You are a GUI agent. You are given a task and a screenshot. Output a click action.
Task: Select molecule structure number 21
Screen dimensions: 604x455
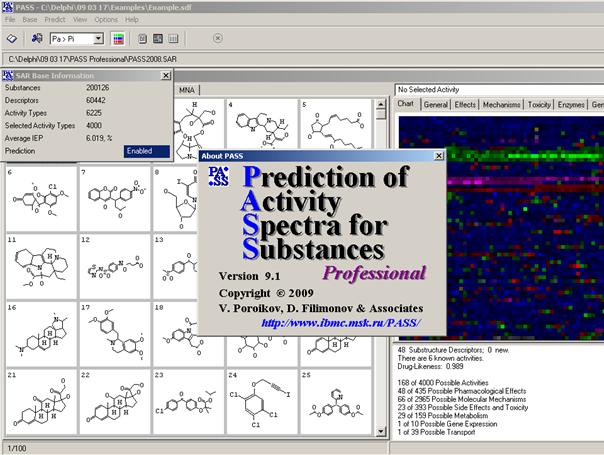(41, 402)
